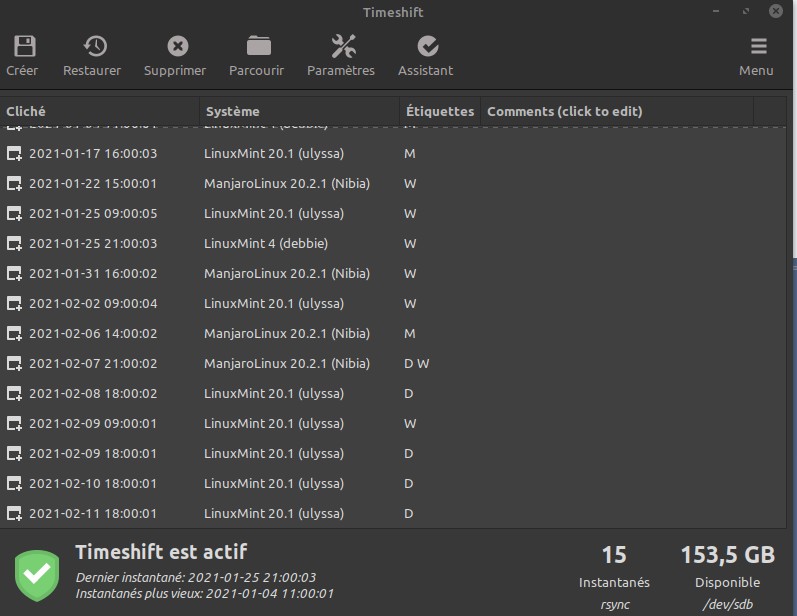Sort by the Cliché column header
This screenshot has width=797, height=616.
point(100,111)
